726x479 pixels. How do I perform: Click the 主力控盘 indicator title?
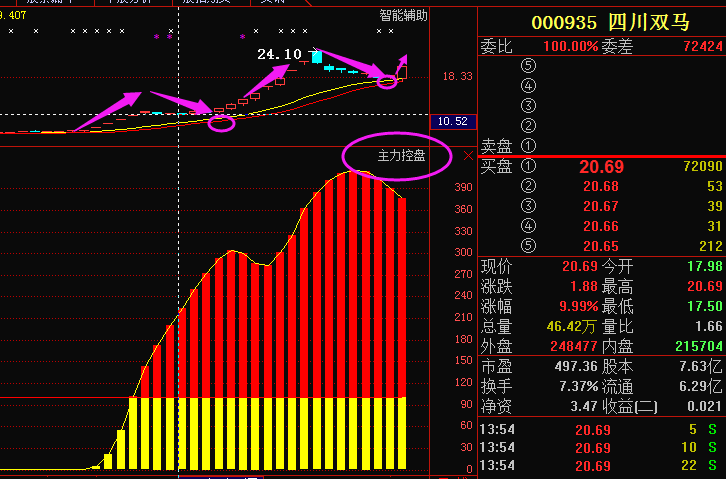point(401,156)
